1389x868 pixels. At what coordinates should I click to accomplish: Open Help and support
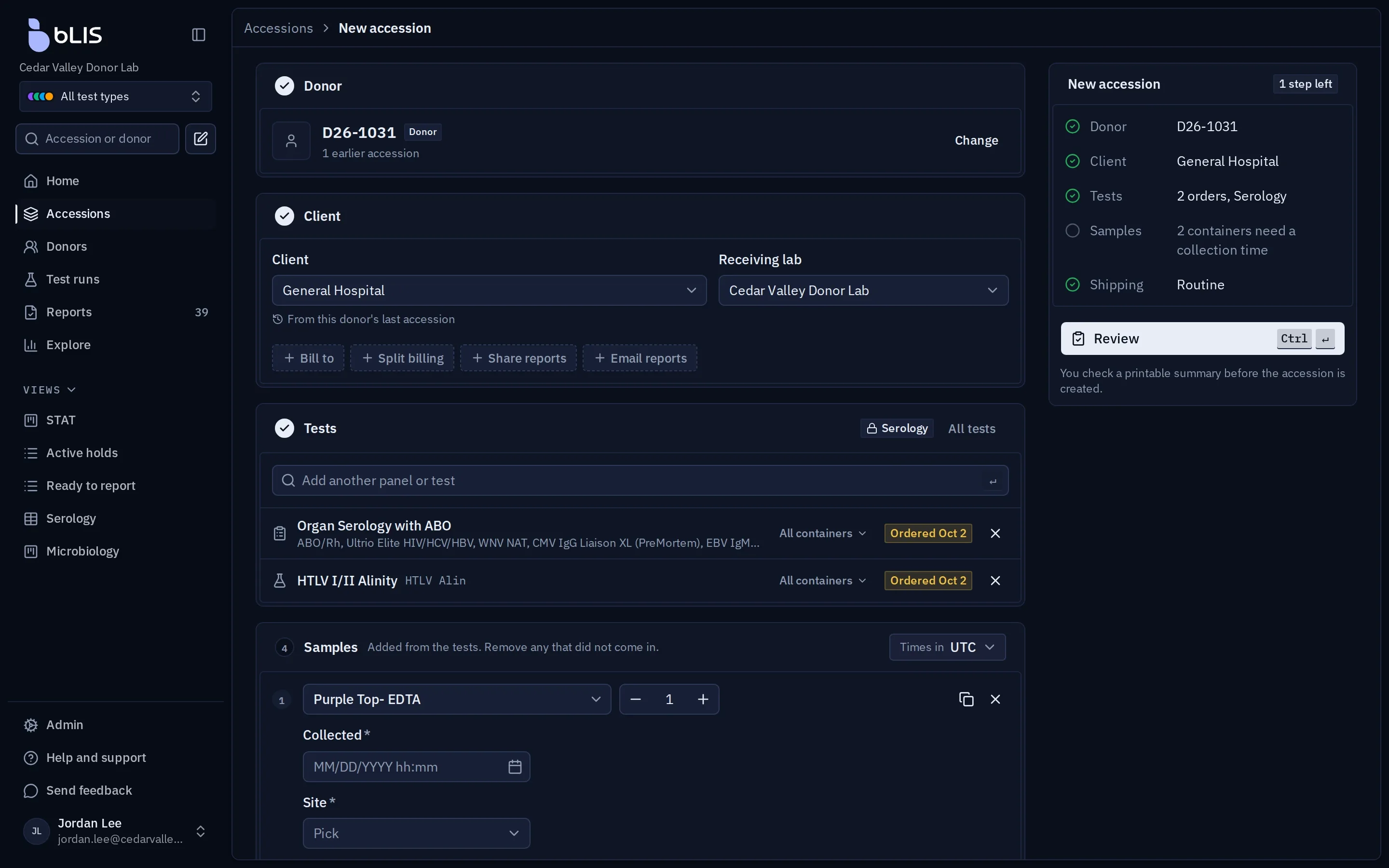pos(115,758)
